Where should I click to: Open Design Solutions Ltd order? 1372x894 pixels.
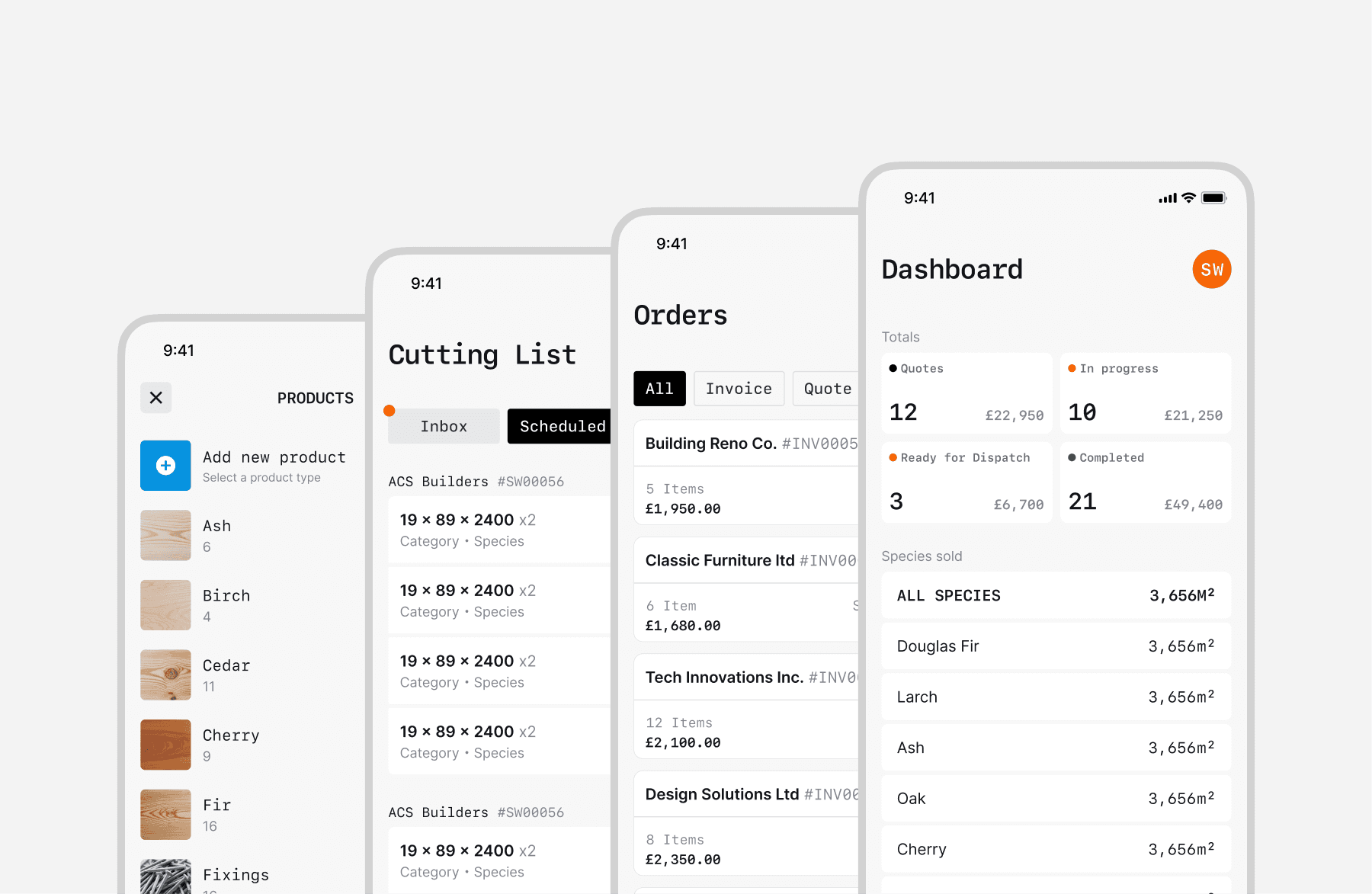tap(747, 823)
